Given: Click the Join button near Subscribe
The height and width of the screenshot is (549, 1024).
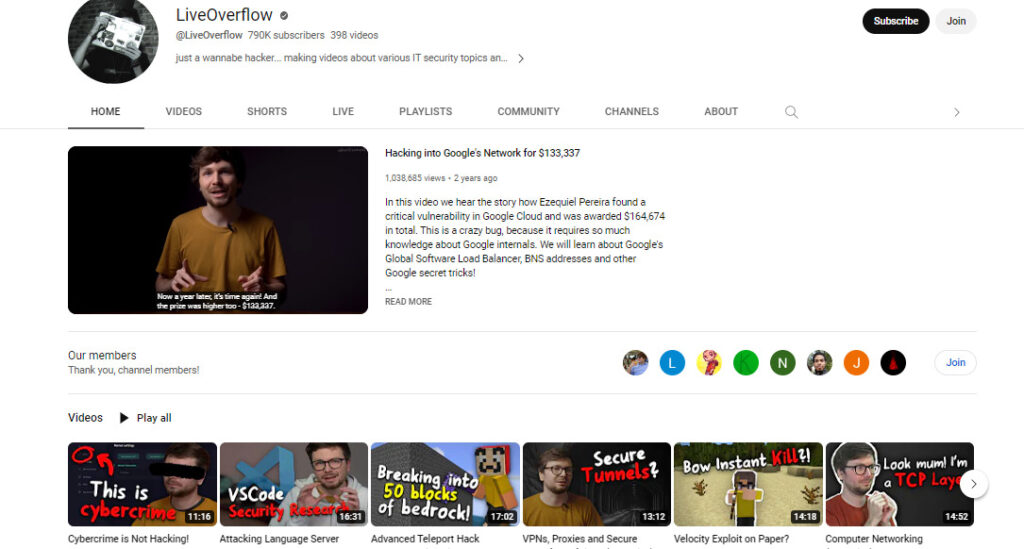Looking at the screenshot, I should tap(956, 21).
